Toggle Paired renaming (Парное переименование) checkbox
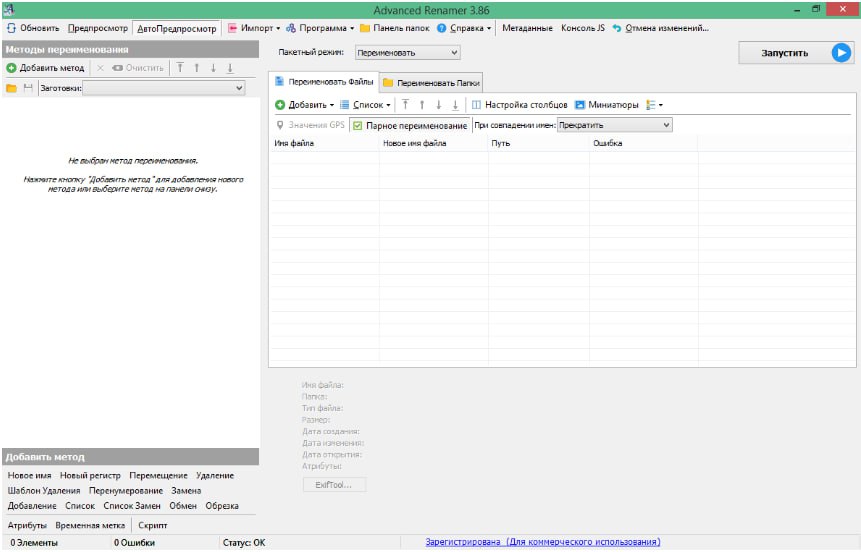The width and height of the screenshot is (861, 552). (357, 126)
